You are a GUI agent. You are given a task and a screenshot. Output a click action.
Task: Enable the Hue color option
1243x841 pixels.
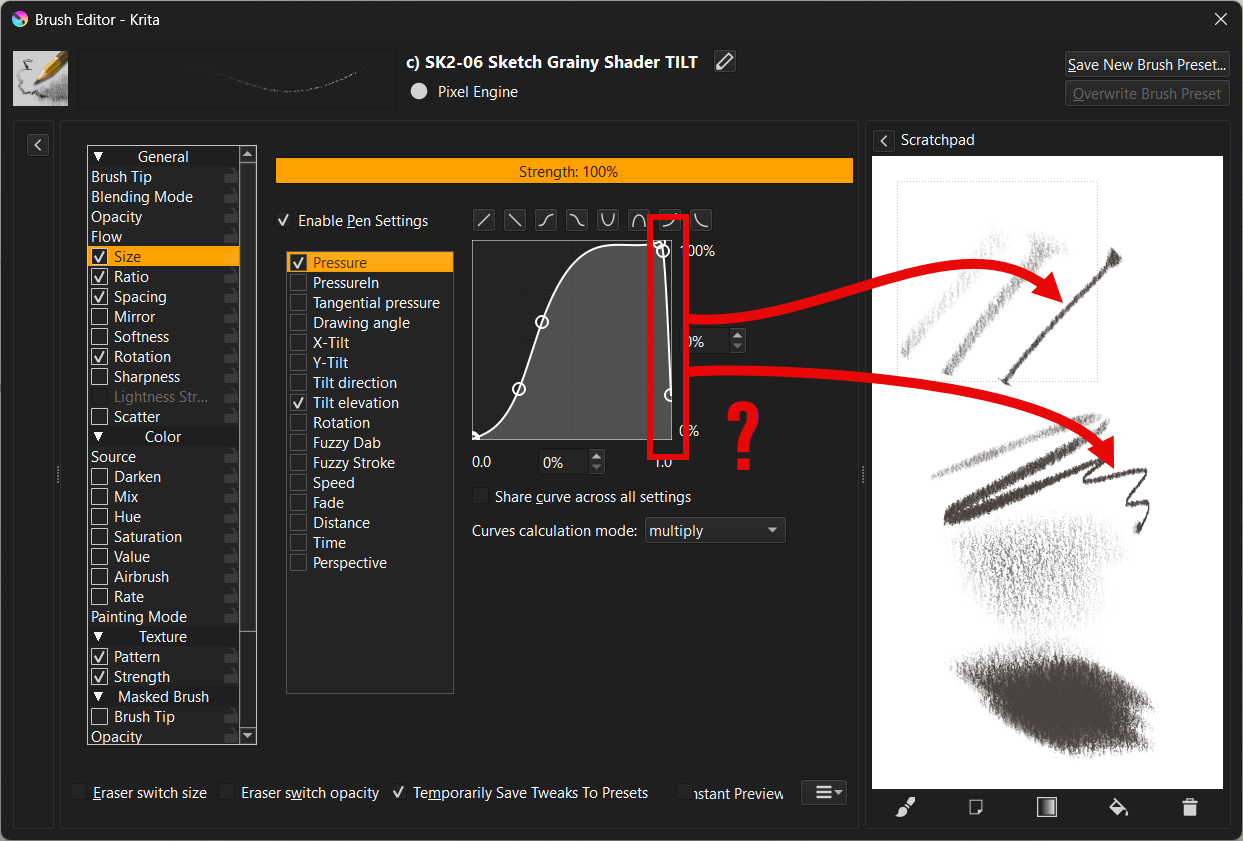coord(99,517)
